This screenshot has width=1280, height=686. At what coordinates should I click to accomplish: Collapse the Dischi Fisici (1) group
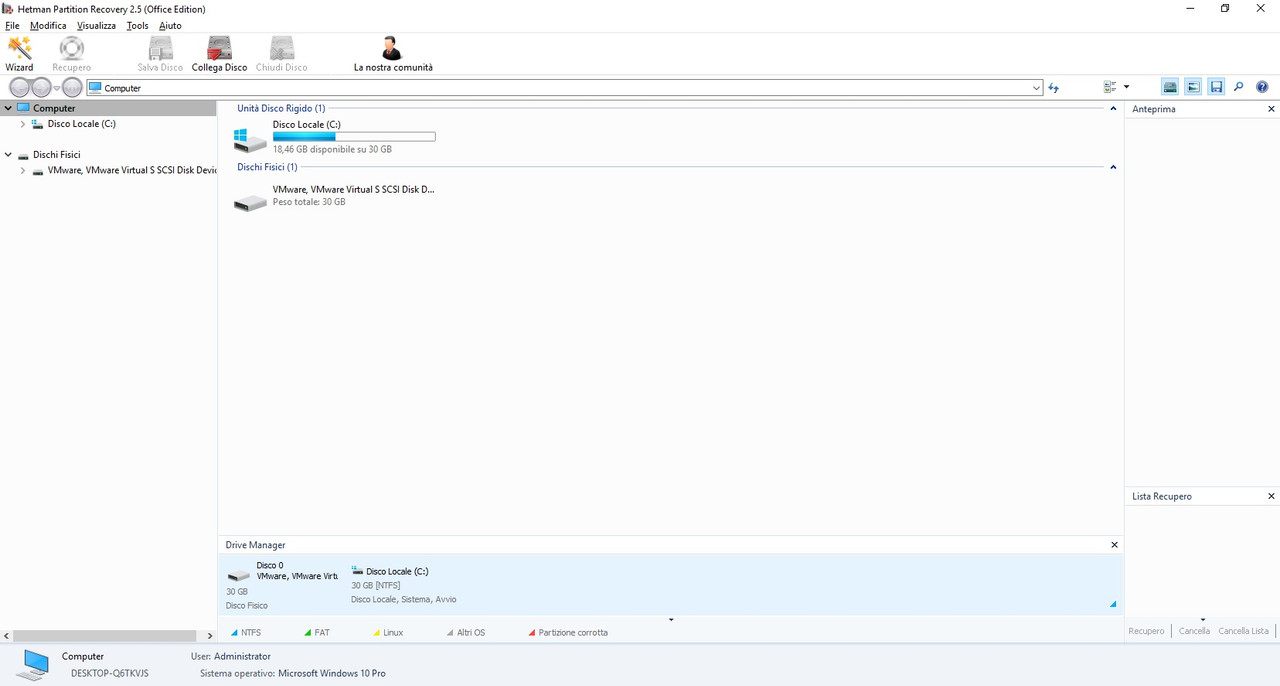(1114, 167)
